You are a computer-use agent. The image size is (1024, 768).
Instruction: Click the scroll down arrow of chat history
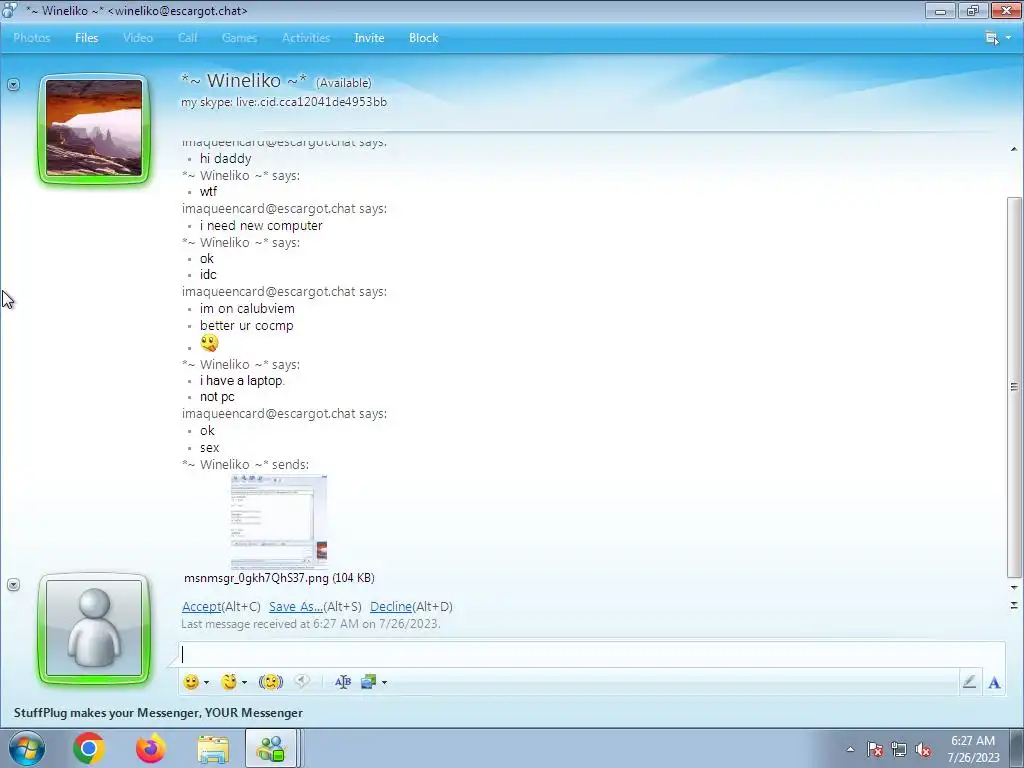1014,588
